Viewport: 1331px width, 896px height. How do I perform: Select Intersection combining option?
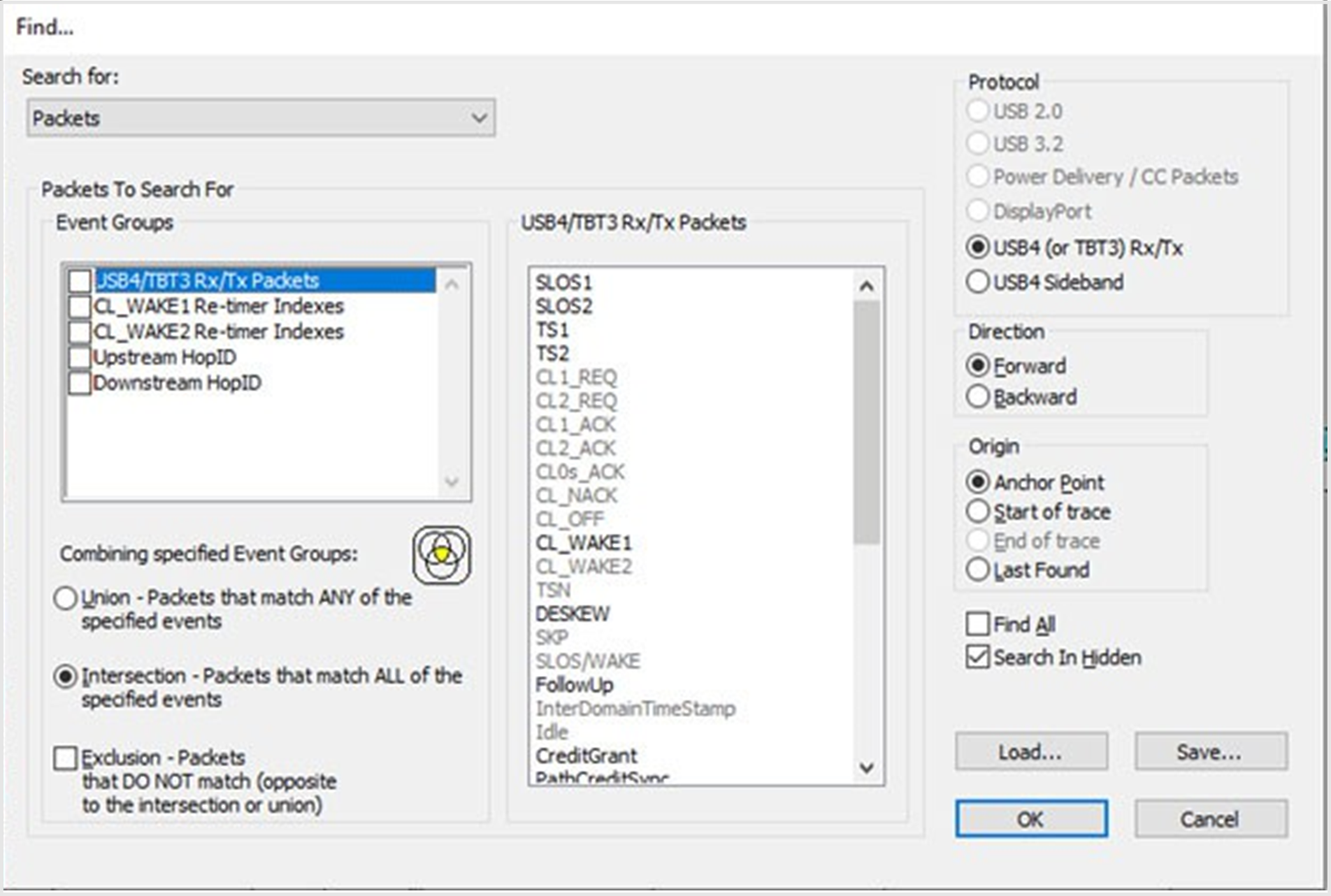[65, 677]
